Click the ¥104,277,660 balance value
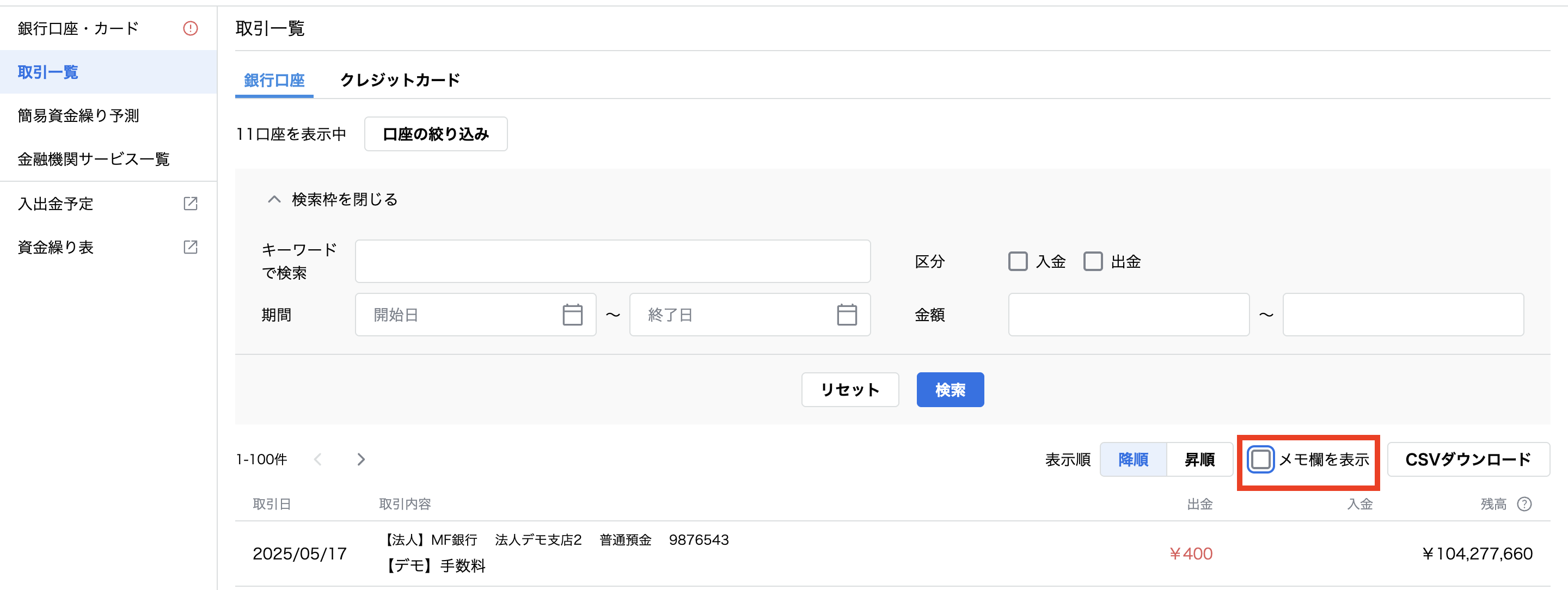The image size is (1568, 590). pos(1477,554)
